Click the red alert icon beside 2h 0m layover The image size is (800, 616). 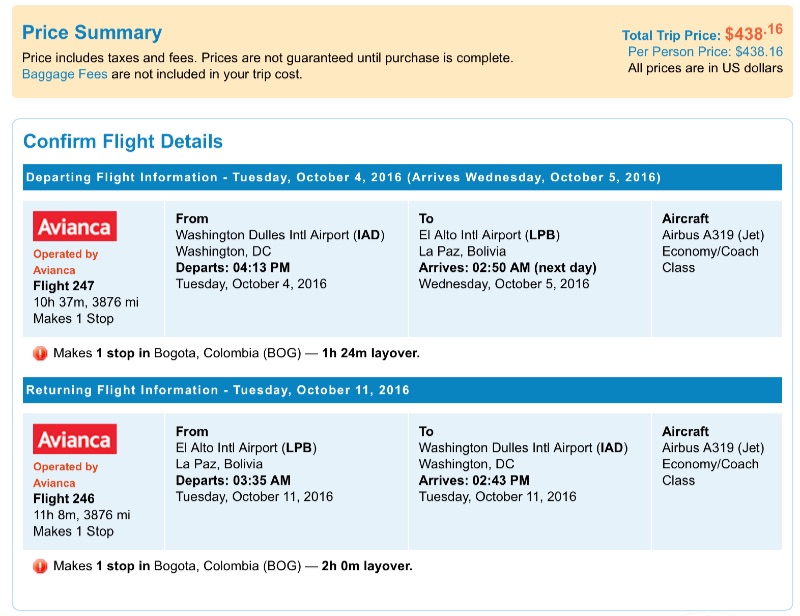40,566
